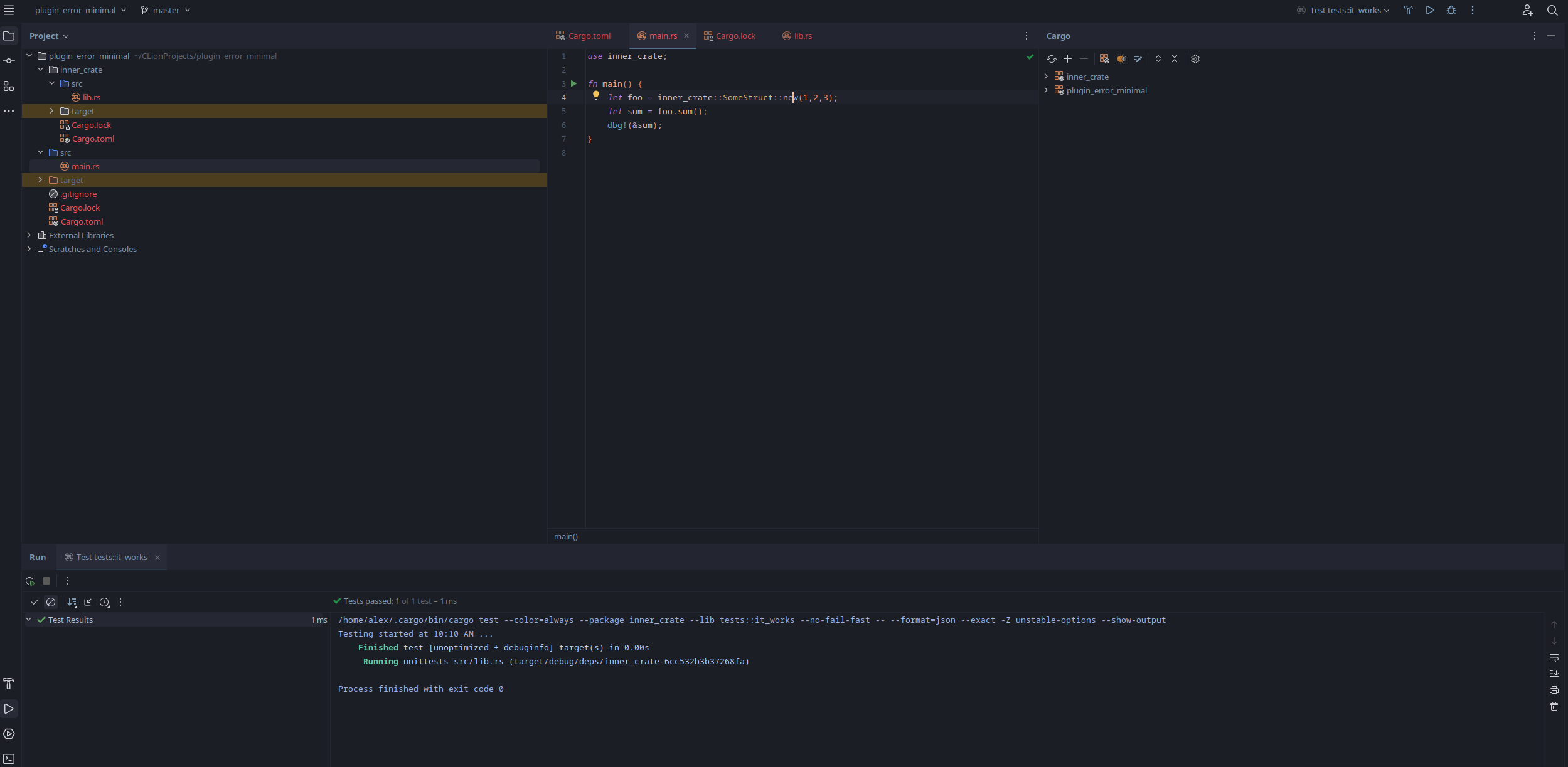Close the main.rs editor tab
The image size is (1568, 767).
686,36
